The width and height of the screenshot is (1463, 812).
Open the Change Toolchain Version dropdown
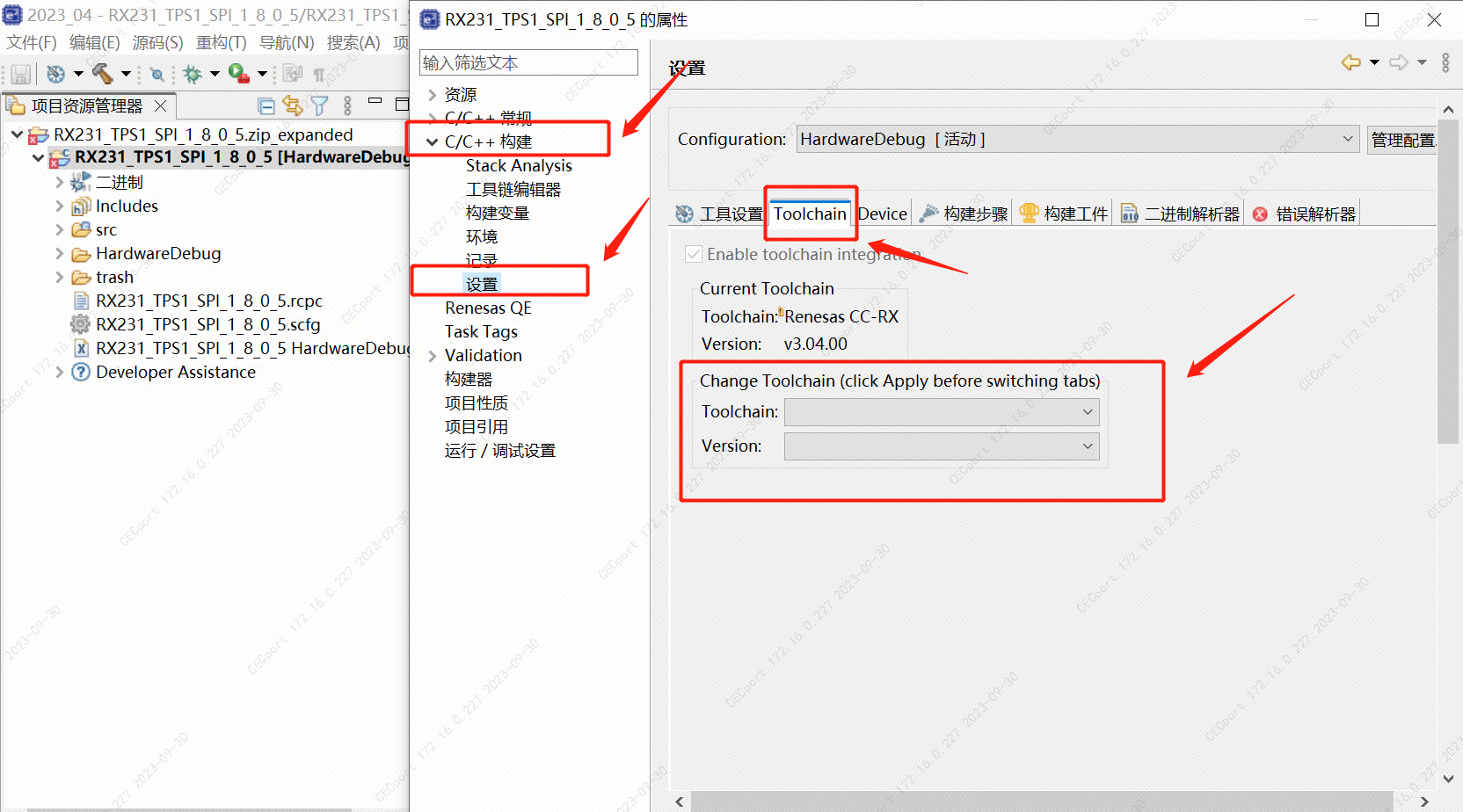click(942, 446)
